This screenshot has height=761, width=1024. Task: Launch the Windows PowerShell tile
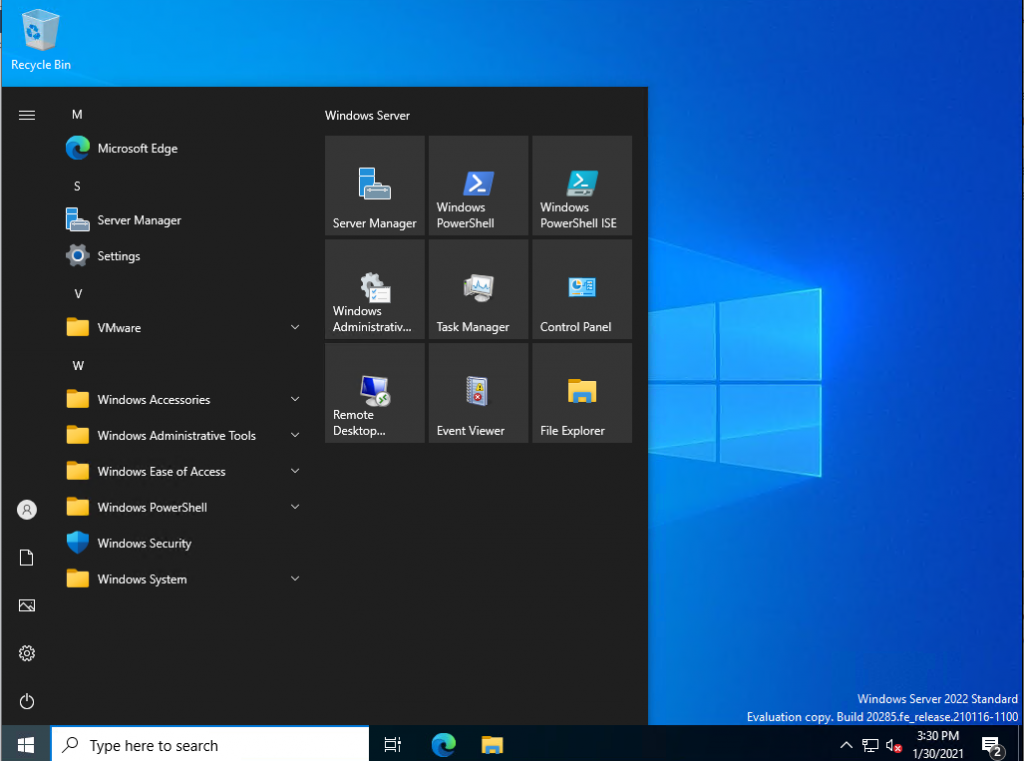pos(478,186)
